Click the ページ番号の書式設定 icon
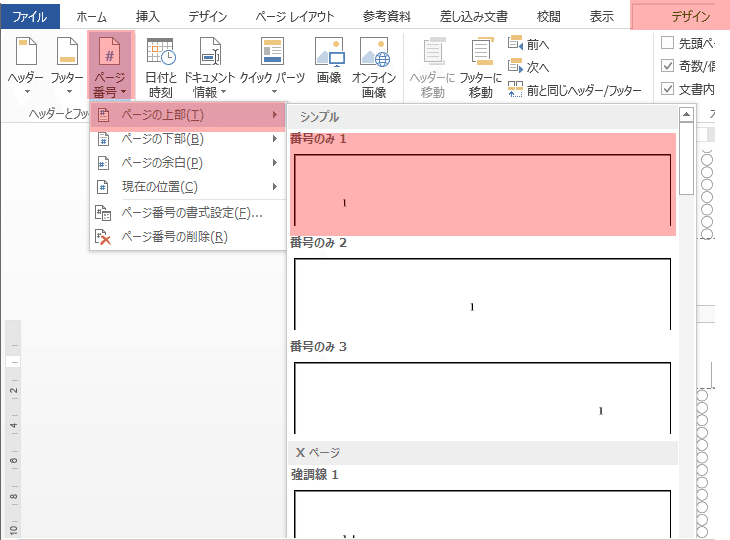This screenshot has height=540, width=730. point(103,213)
